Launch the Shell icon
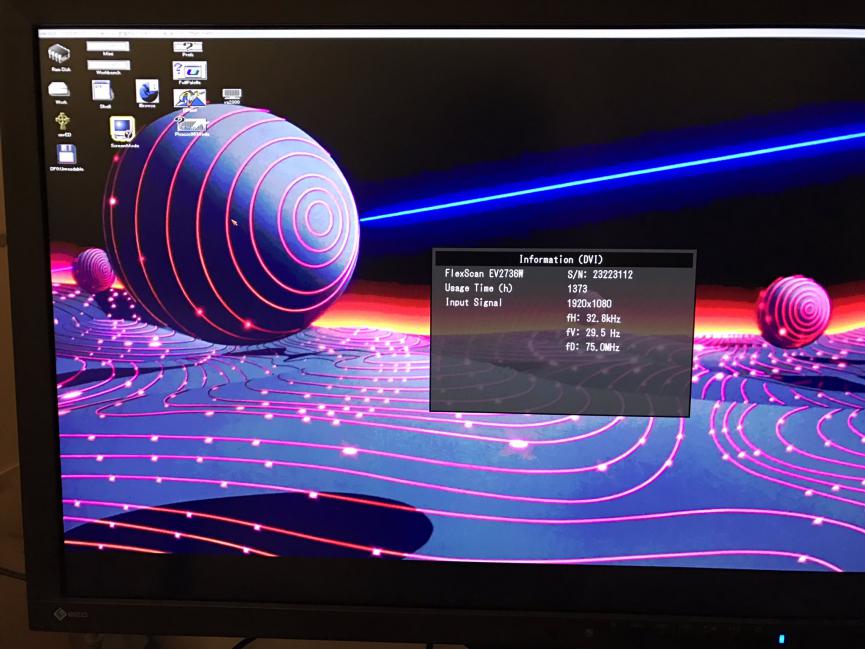865x649 pixels. pos(104,91)
